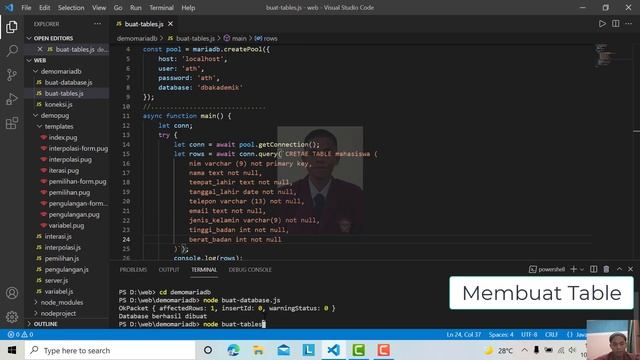Open the Accounts menu icon
This screenshot has width=640, height=360.
point(12,293)
